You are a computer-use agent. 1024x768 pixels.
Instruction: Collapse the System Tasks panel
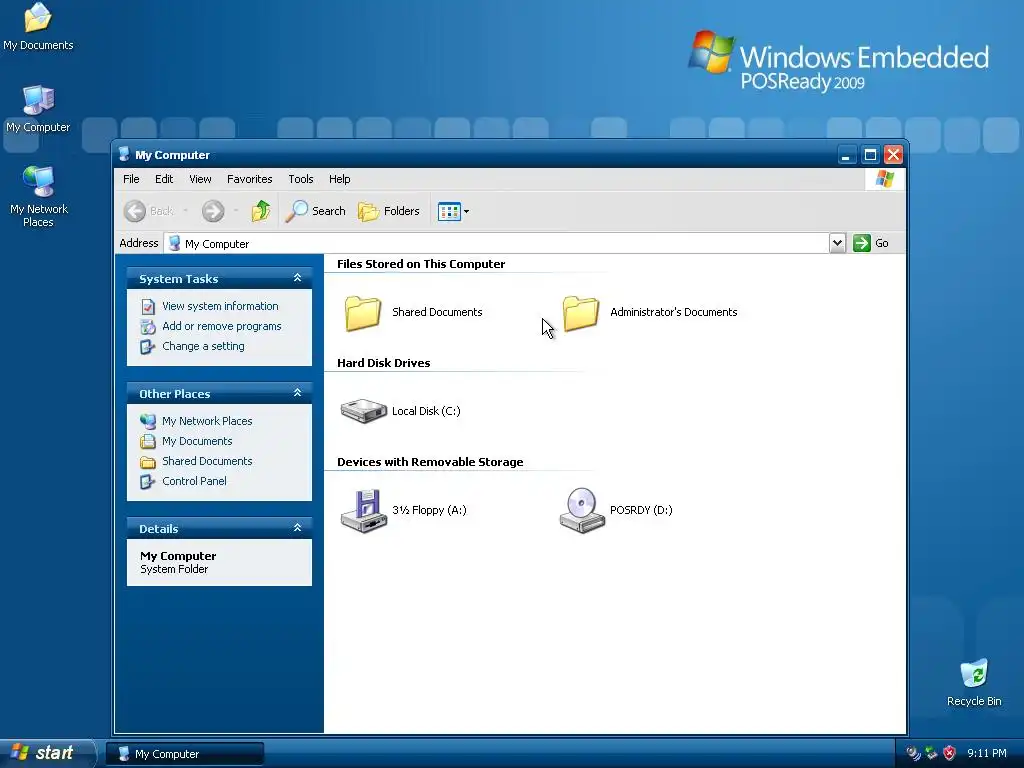coord(297,278)
